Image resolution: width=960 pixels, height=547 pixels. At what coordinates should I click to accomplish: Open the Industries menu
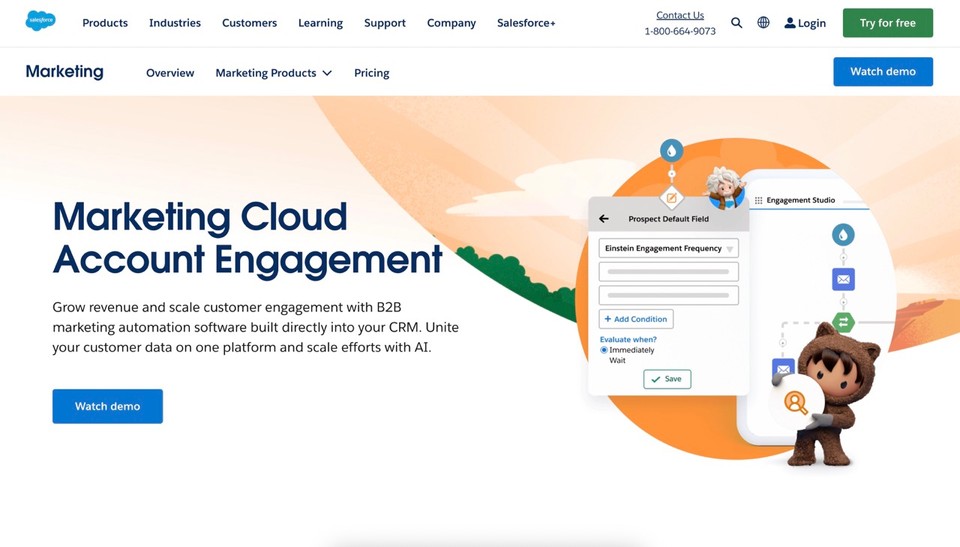[175, 23]
